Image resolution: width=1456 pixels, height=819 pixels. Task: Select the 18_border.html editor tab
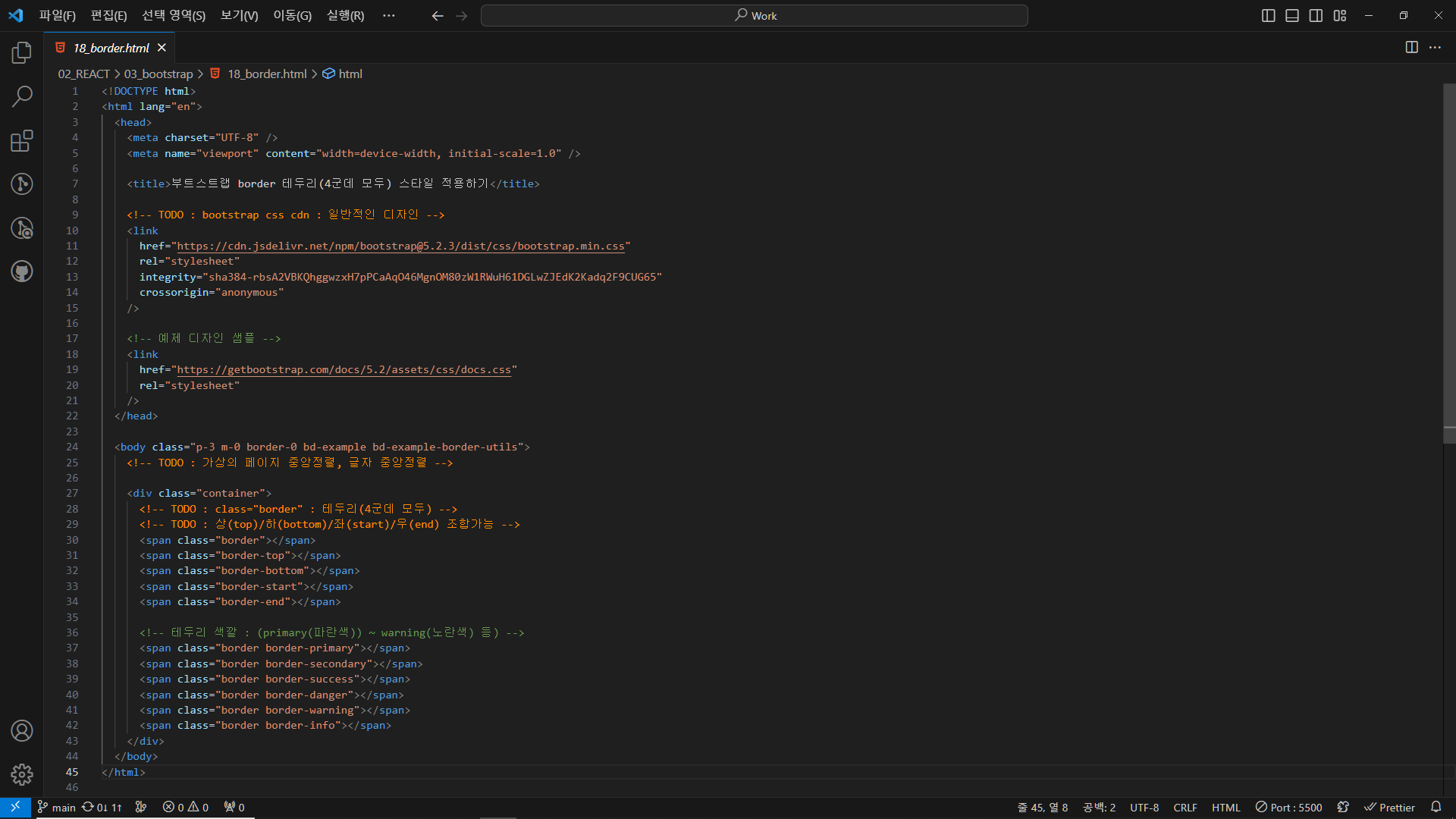[111, 48]
